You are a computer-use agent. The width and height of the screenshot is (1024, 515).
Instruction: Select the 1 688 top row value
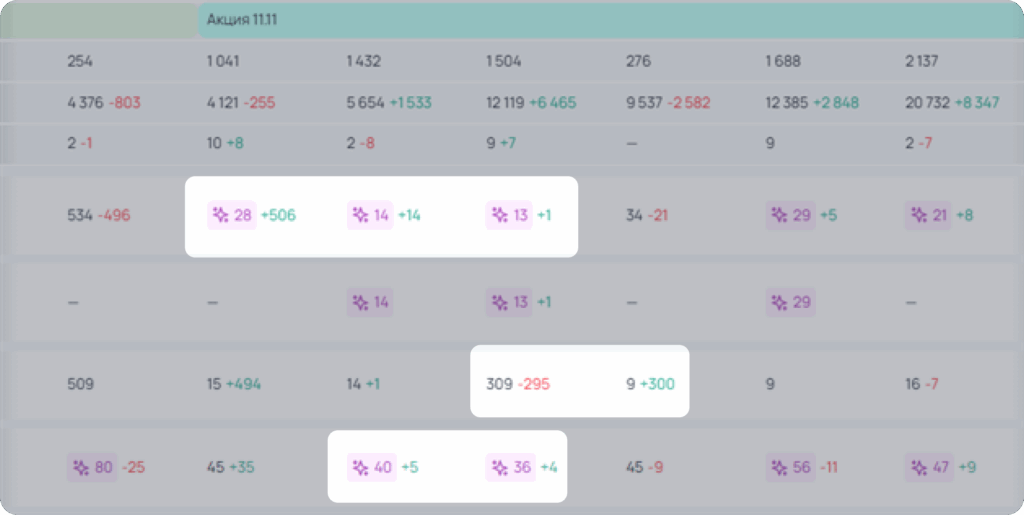(783, 61)
